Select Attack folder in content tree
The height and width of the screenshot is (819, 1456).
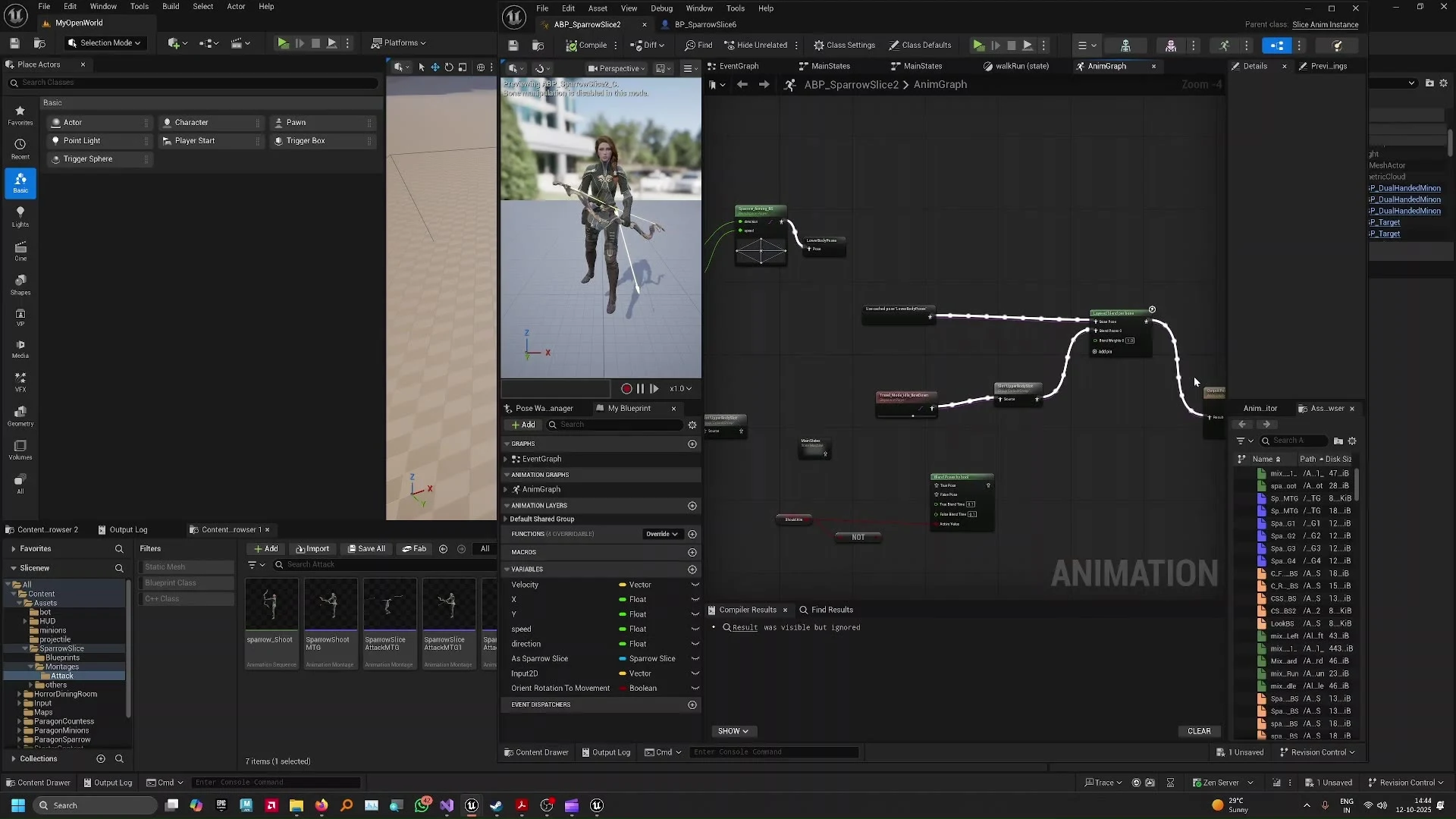point(62,676)
